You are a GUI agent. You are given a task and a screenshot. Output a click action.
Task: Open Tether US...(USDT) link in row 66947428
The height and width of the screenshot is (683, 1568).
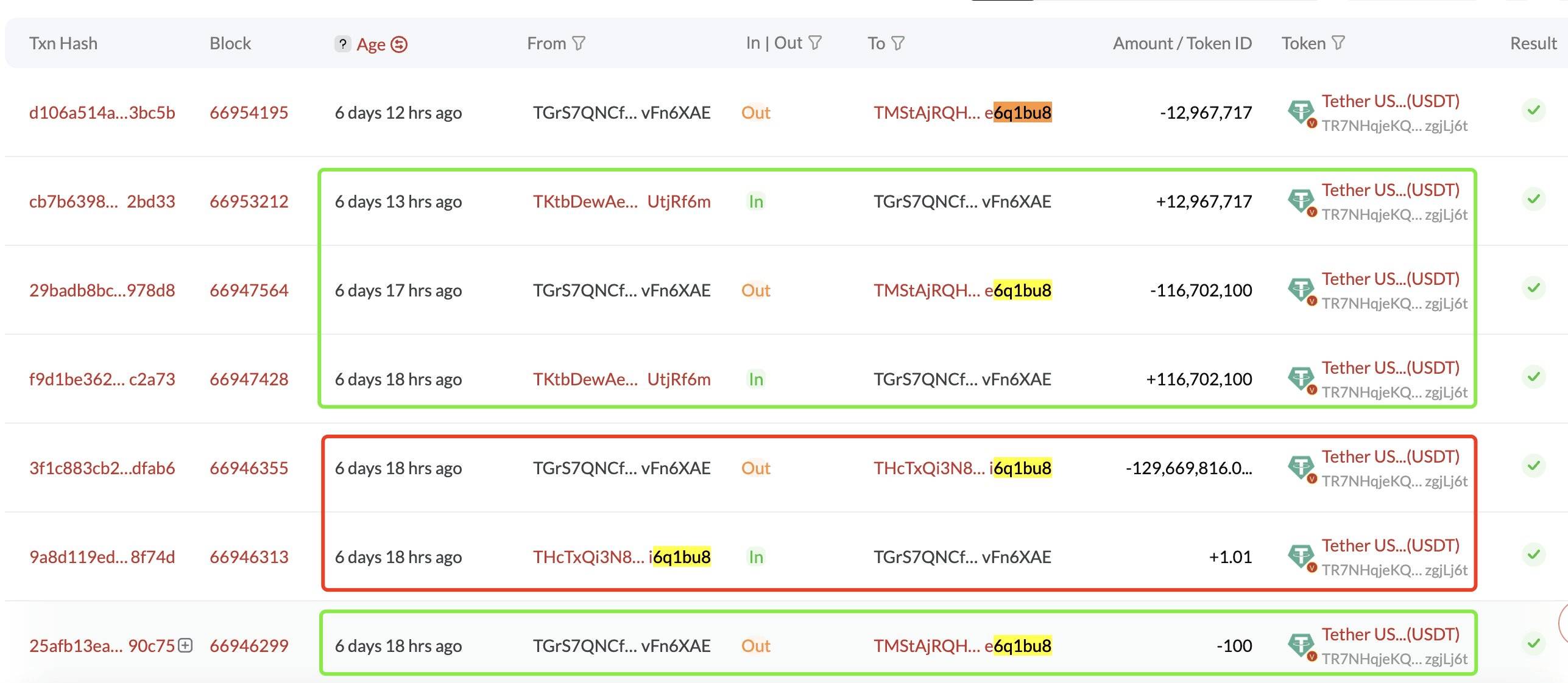[1391, 368]
